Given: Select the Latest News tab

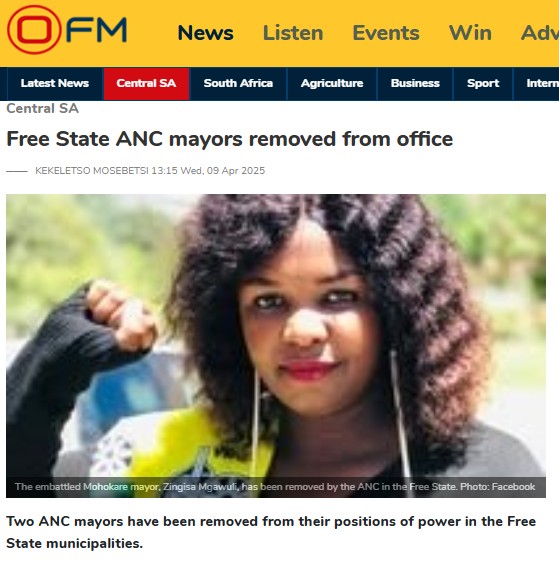Looking at the screenshot, I should coord(55,83).
